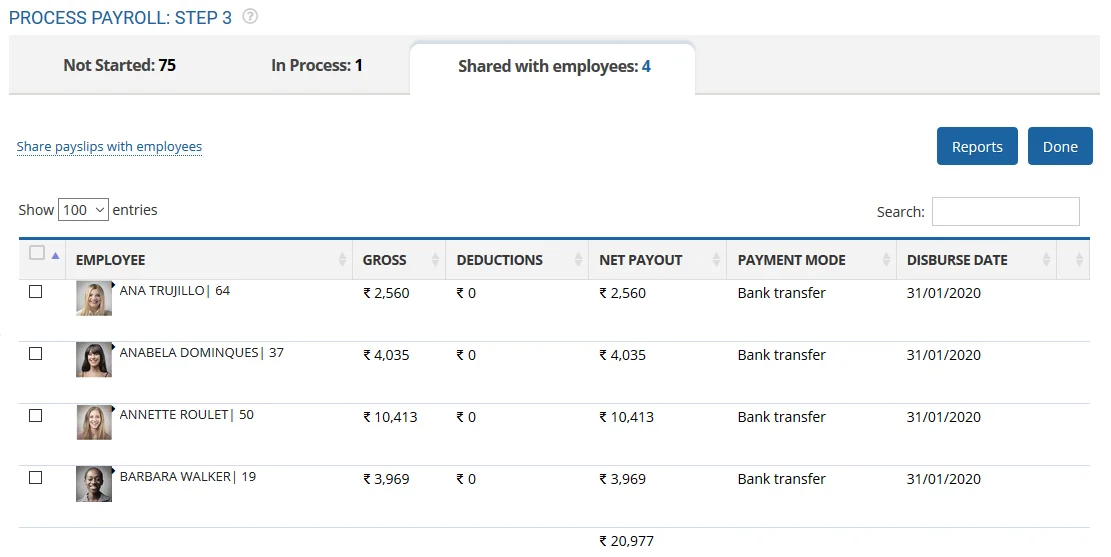Focus the Search input field
This screenshot has width=1111, height=557.
(x=1005, y=211)
